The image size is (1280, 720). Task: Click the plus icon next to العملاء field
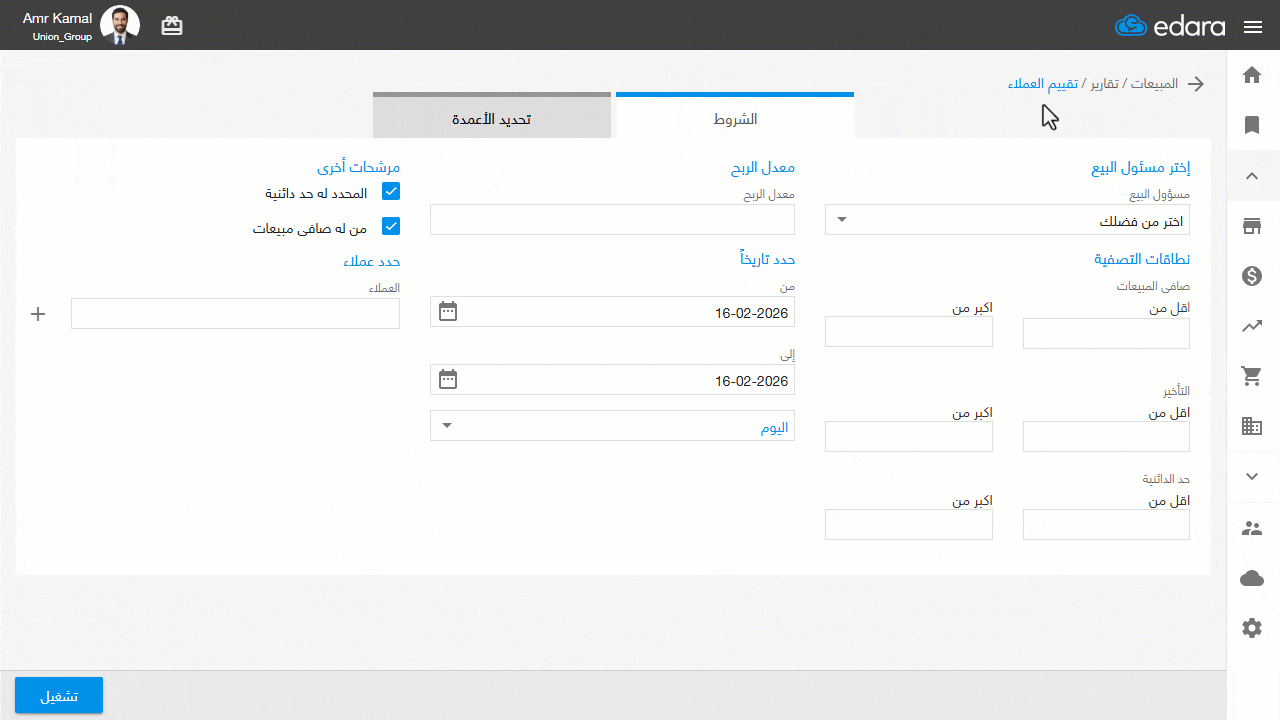click(x=39, y=314)
